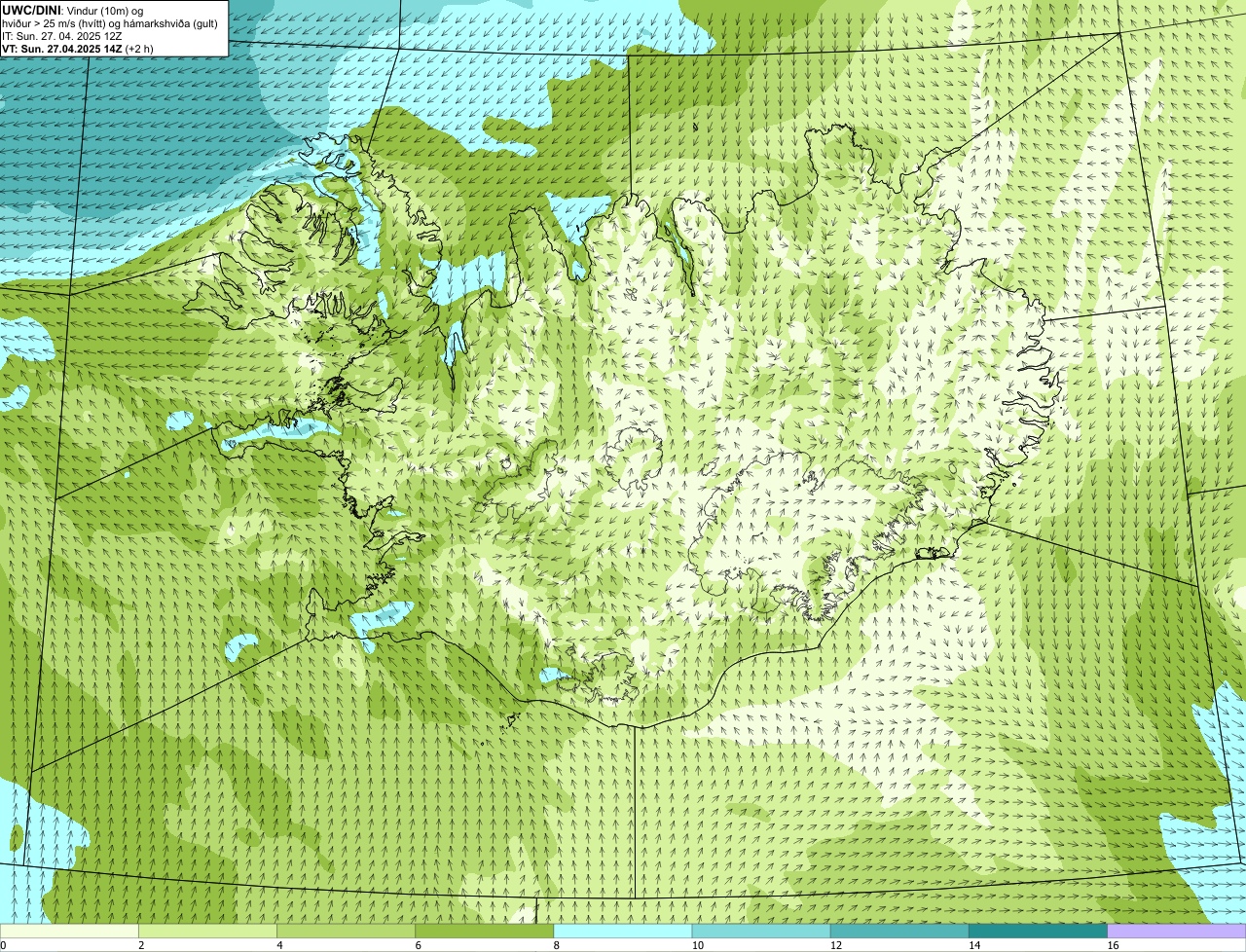Click the '2' label under the color bar

tap(141, 945)
